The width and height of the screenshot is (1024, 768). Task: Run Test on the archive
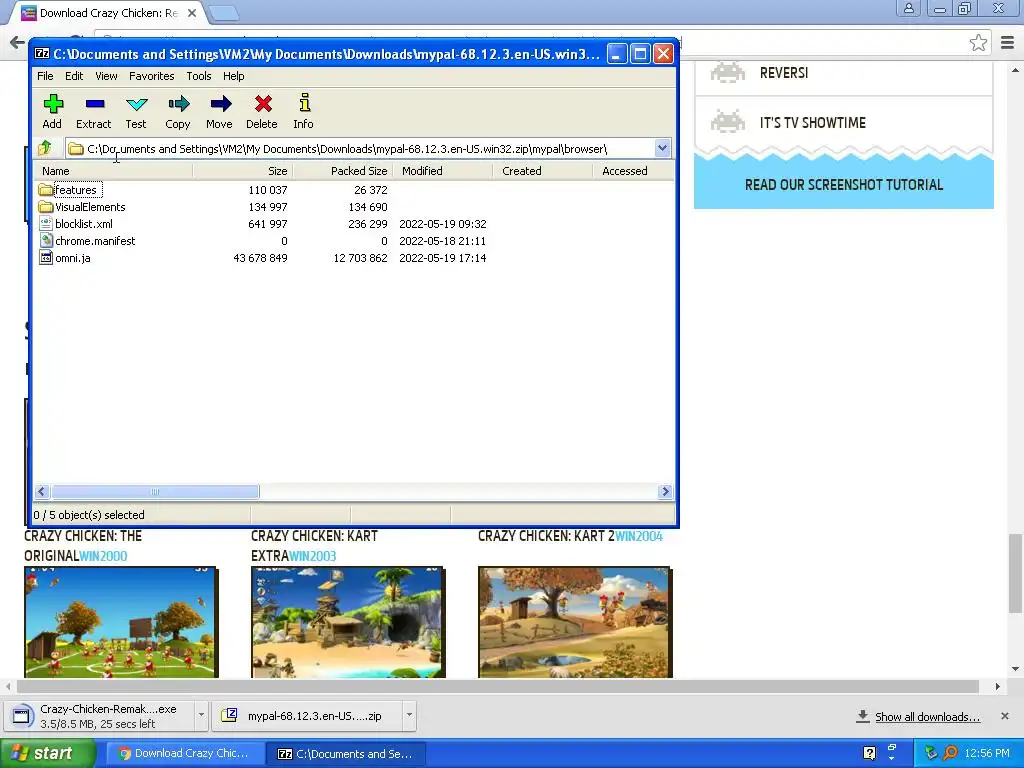pos(136,104)
